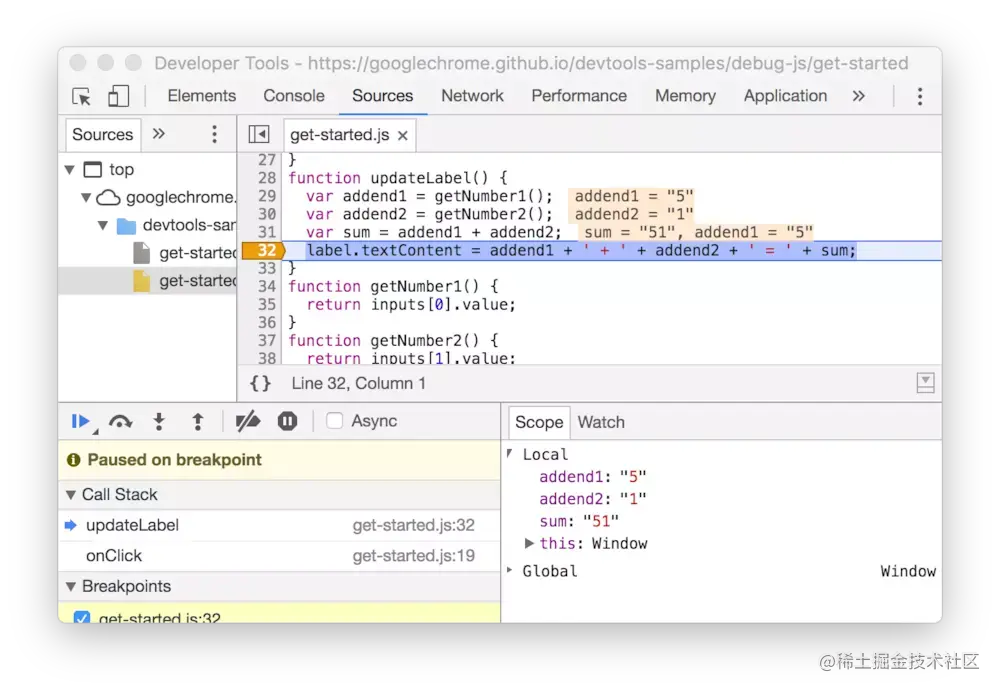
Task: Click the addend2: "1" scope variable
Action: click(x=592, y=499)
